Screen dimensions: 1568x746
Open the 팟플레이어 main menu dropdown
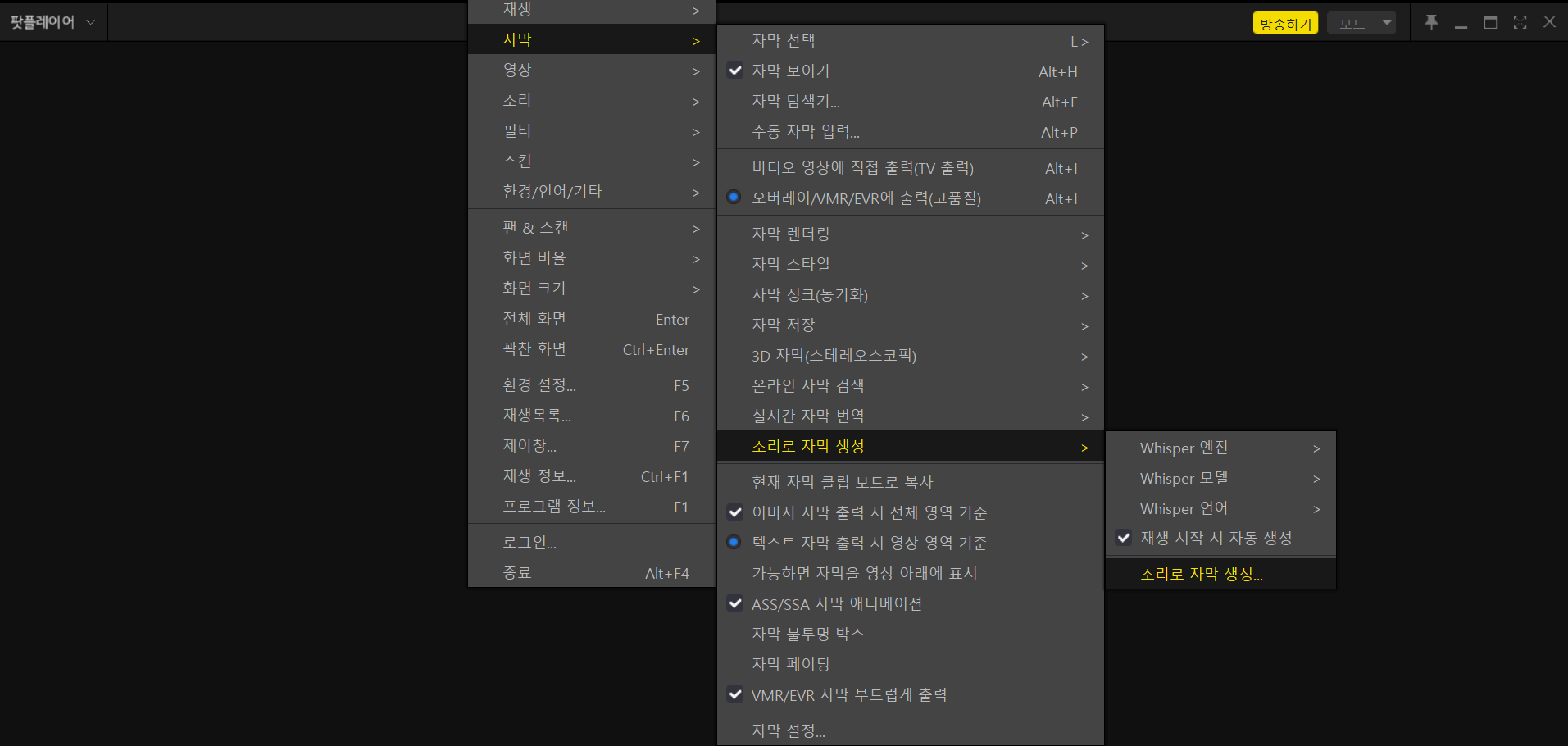(53, 22)
